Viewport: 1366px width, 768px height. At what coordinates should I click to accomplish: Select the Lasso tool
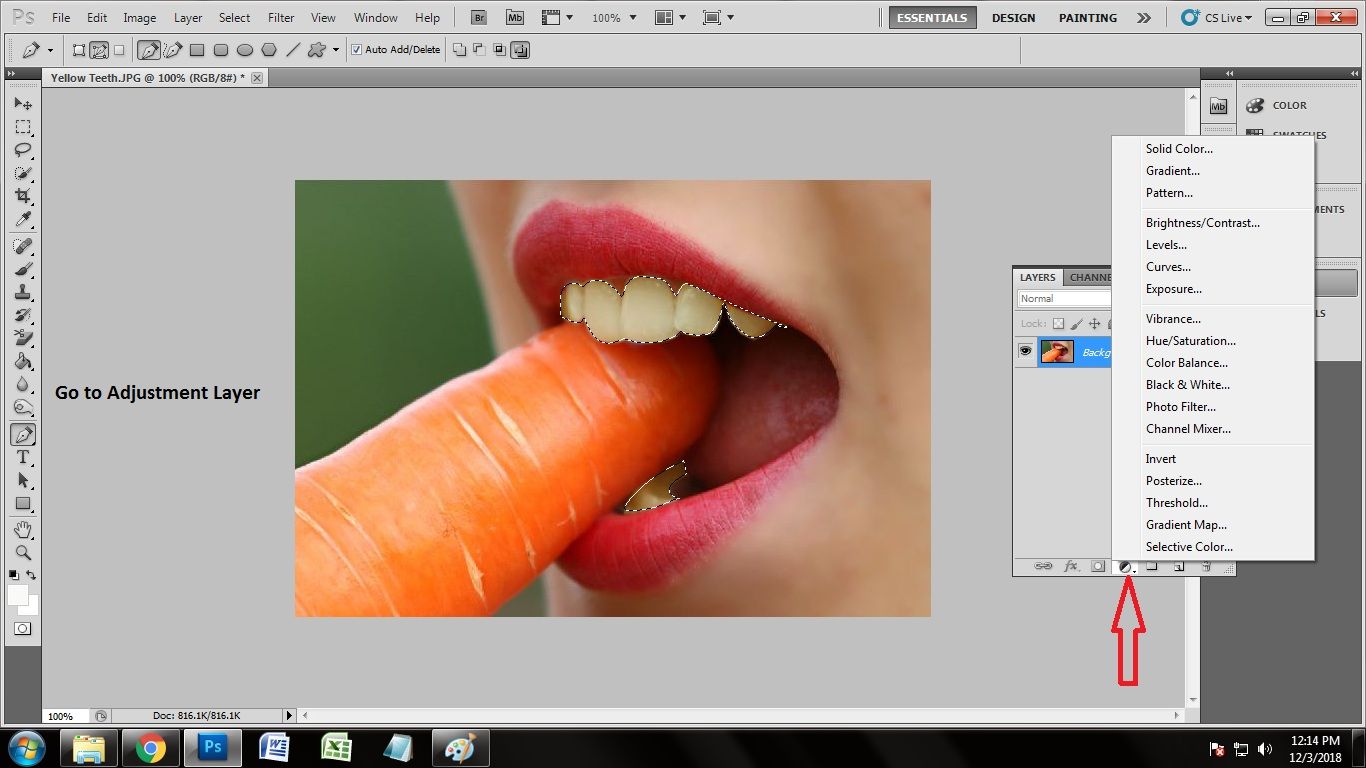(22, 150)
